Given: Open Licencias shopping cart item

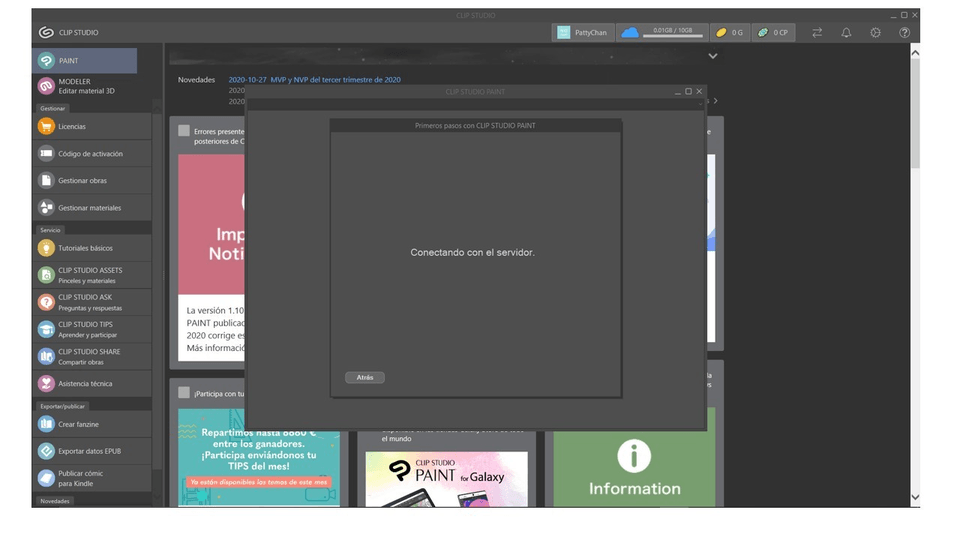Looking at the screenshot, I should pos(84,127).
